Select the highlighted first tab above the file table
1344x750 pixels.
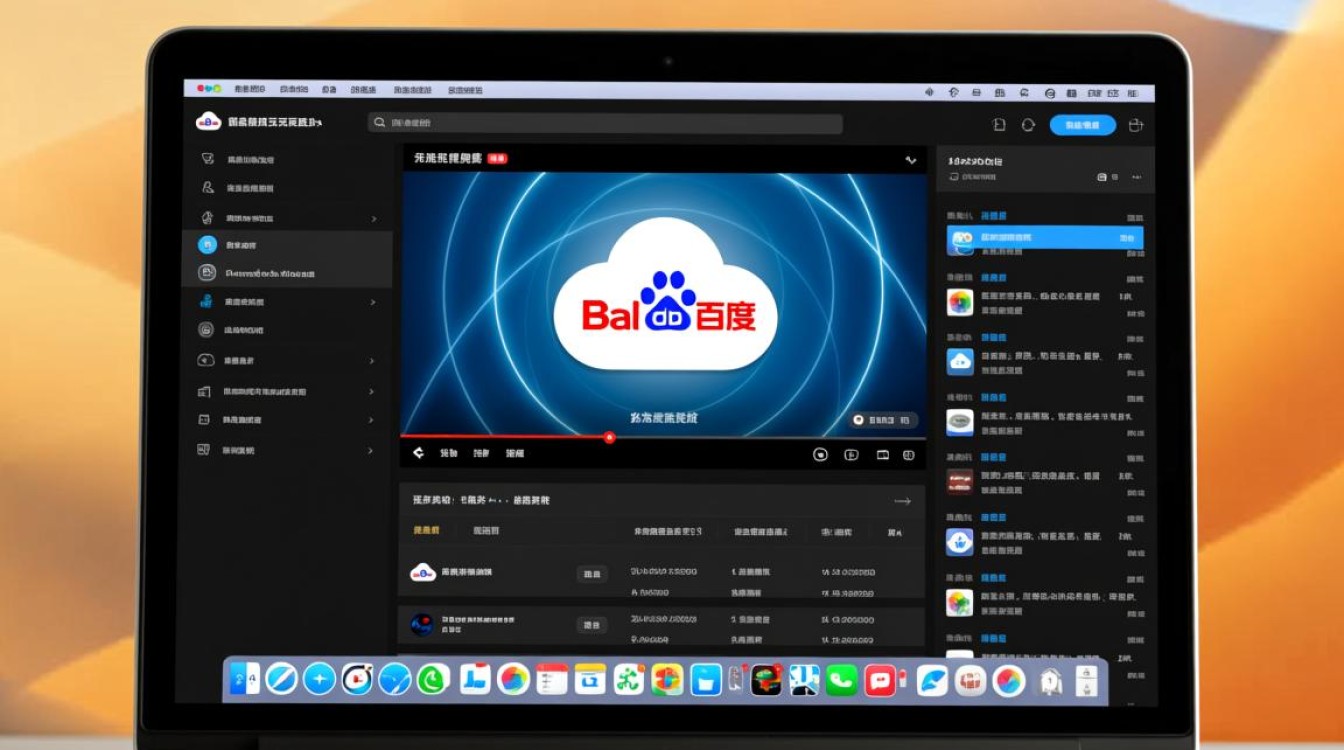(x=426, y=531)
